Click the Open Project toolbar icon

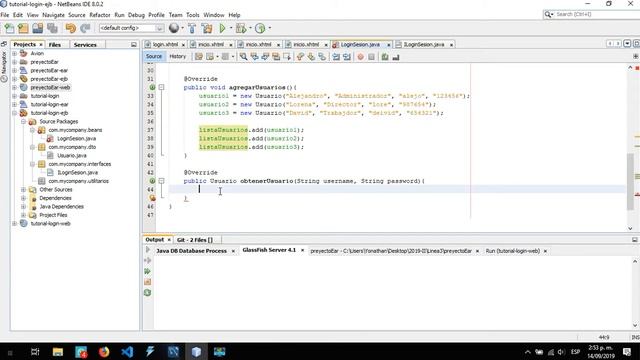pyautogui.click(x=38, y=28)
